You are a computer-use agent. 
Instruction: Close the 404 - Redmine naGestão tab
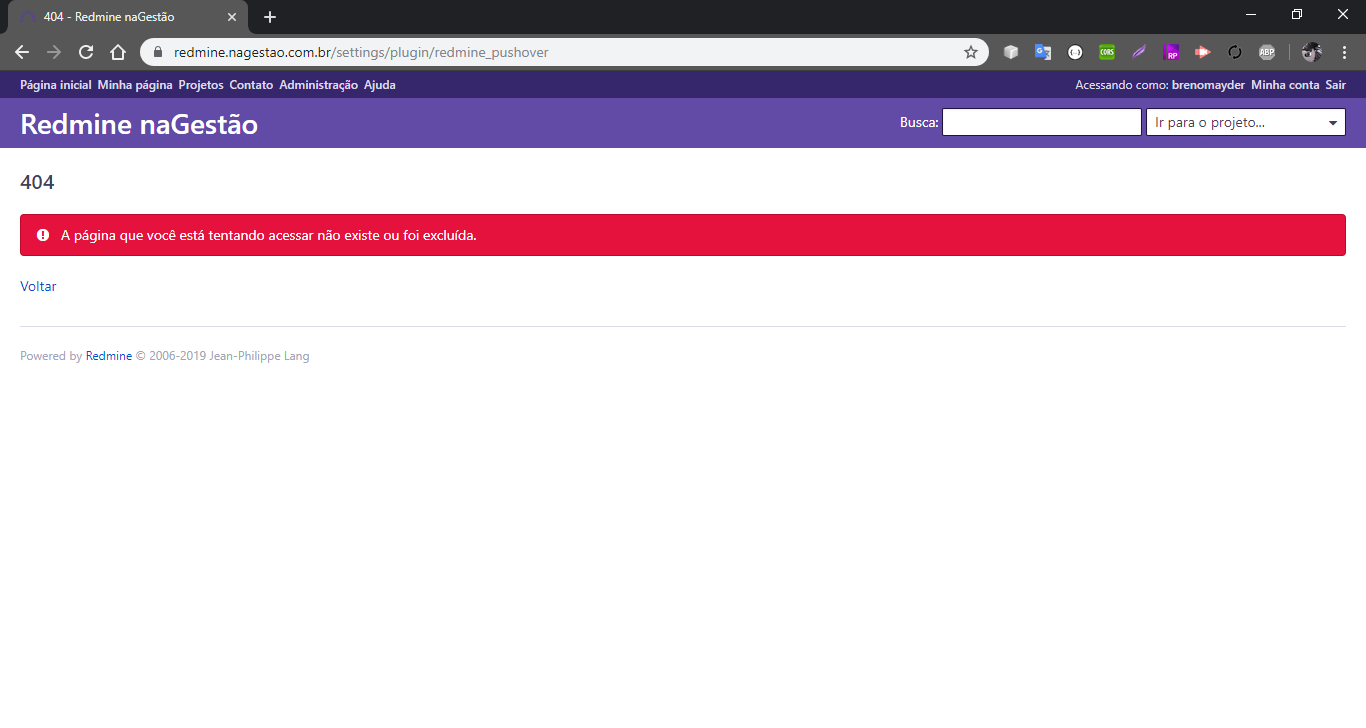(x=231, y=17)
